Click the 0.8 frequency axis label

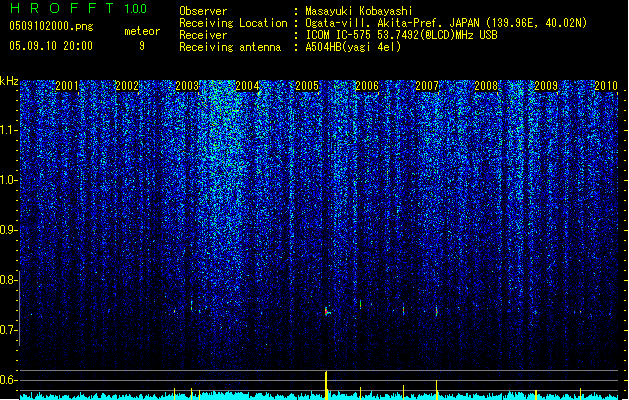(8, 280)
